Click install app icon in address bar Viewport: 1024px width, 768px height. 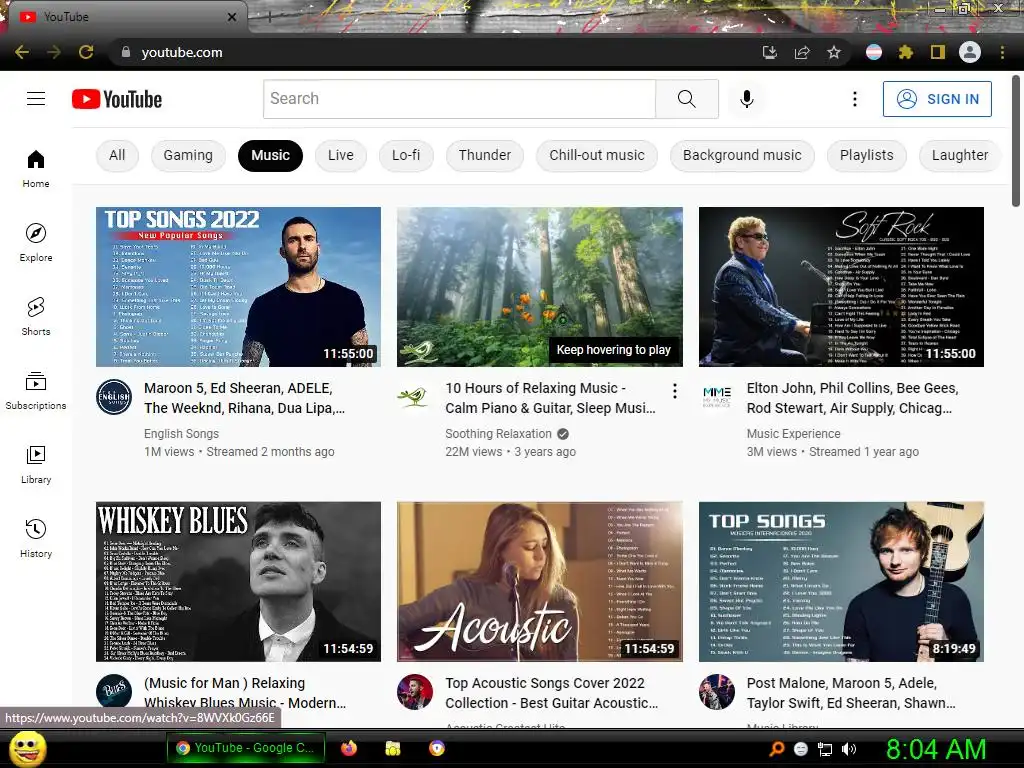click(770, 52)
